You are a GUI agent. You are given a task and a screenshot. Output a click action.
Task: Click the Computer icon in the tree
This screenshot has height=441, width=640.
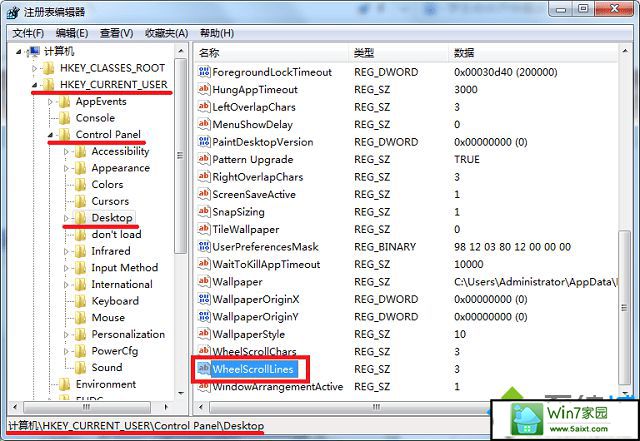[x=33, y=51]
